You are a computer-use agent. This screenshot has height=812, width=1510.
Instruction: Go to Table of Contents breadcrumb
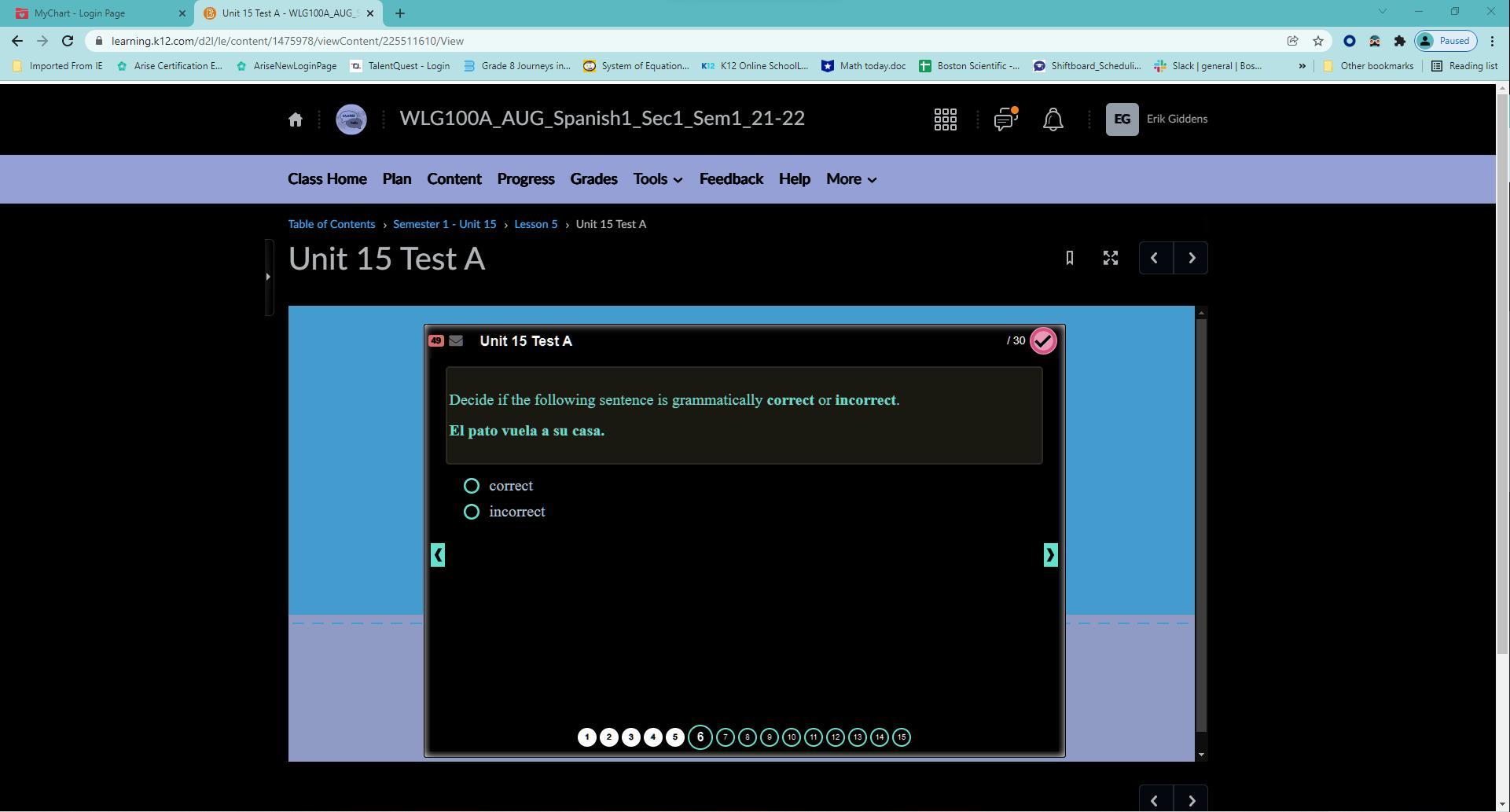pos(332,224)
